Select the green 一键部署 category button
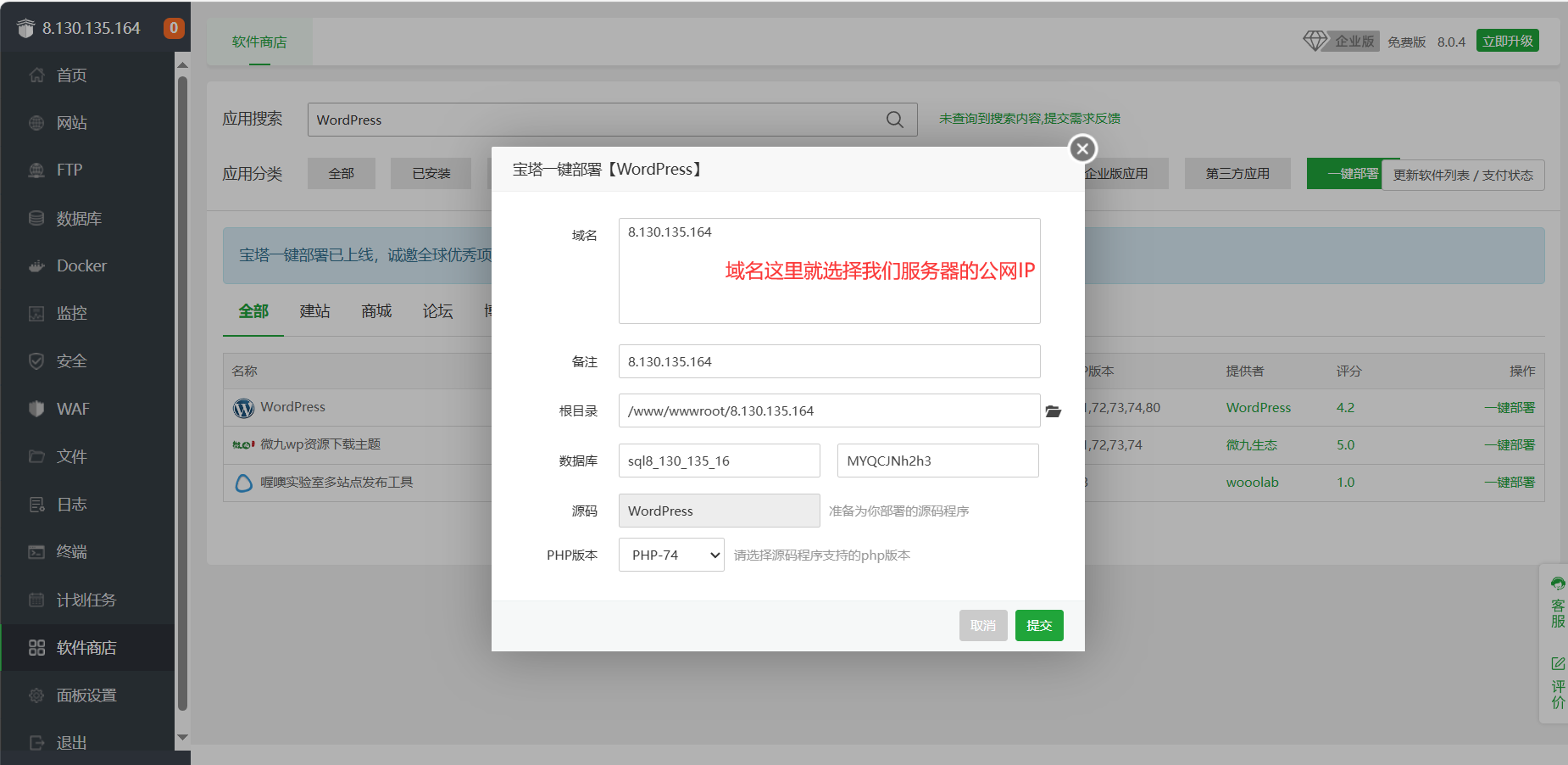 pyautogui.click(x=1344, y=173)
